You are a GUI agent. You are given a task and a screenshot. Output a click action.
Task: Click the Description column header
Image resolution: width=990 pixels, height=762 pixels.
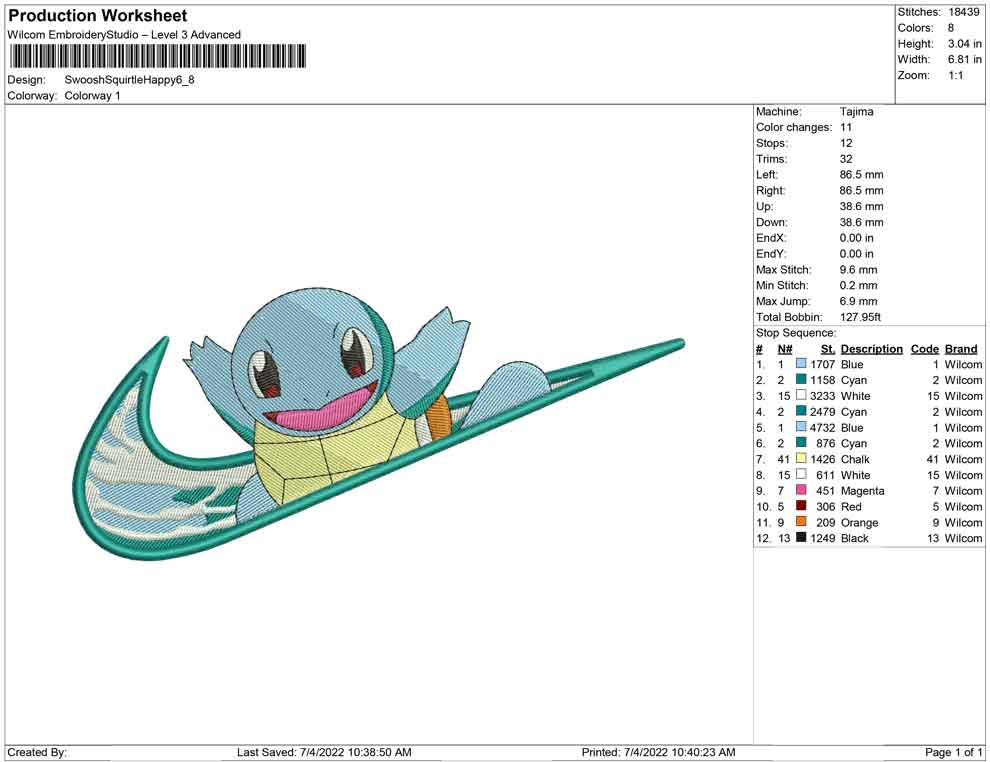872,349
